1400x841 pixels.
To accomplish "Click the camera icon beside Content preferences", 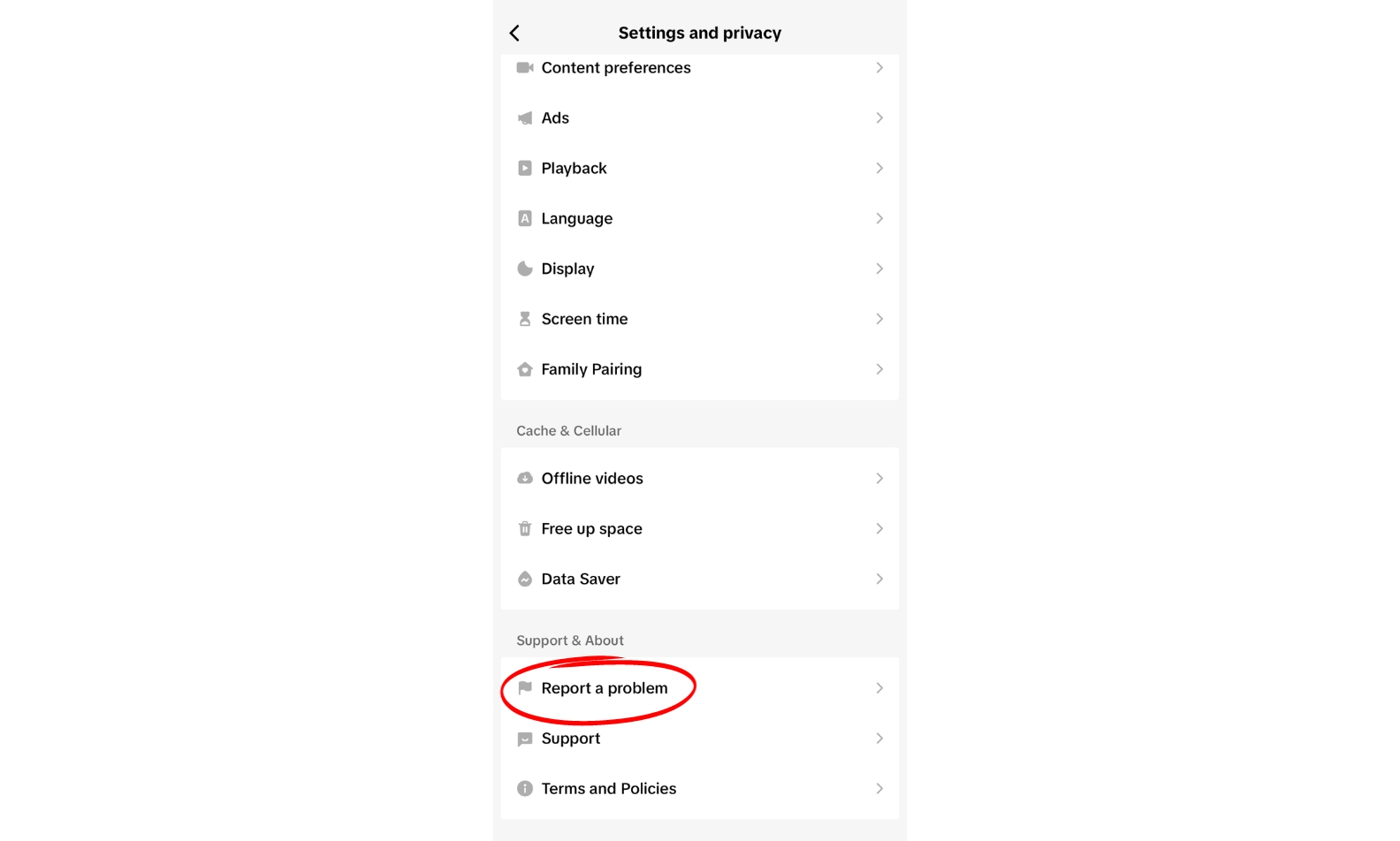I will pos(525,67).
